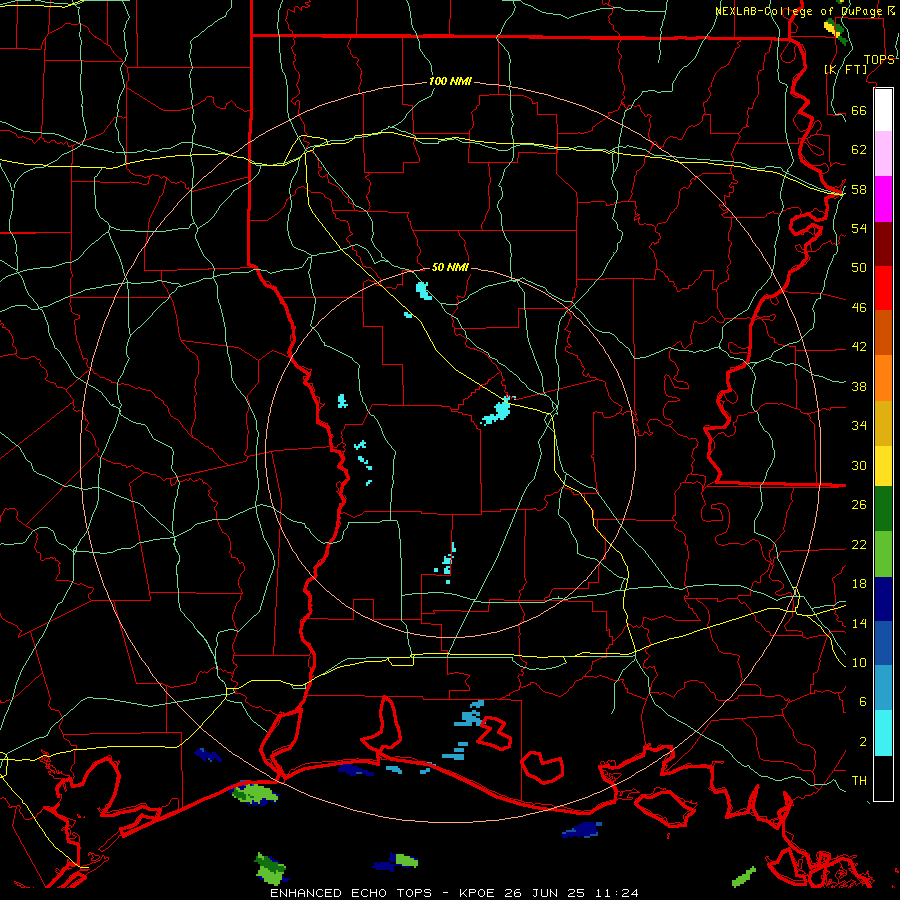This screenshot has height=900, width=900.
Task: Select the legend value "58"
Action: point(859,189)
